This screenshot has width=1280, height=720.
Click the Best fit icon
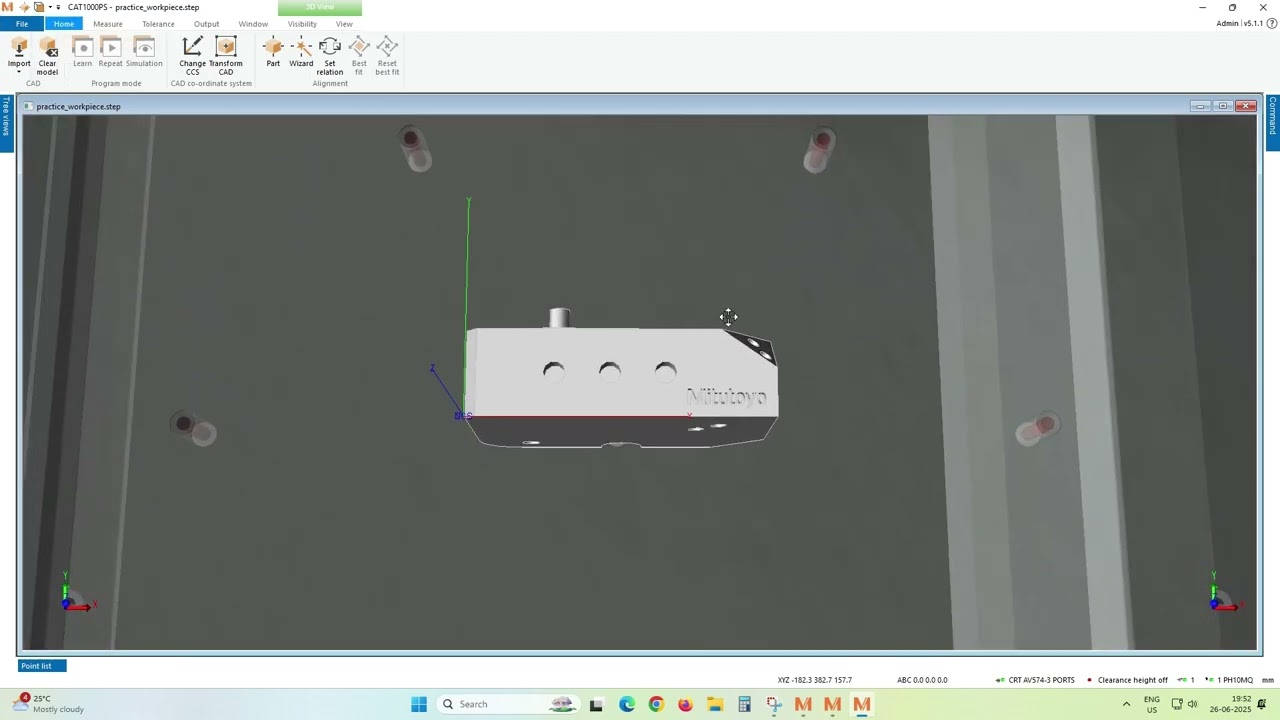pyautogui.click(x=359, y=47)
